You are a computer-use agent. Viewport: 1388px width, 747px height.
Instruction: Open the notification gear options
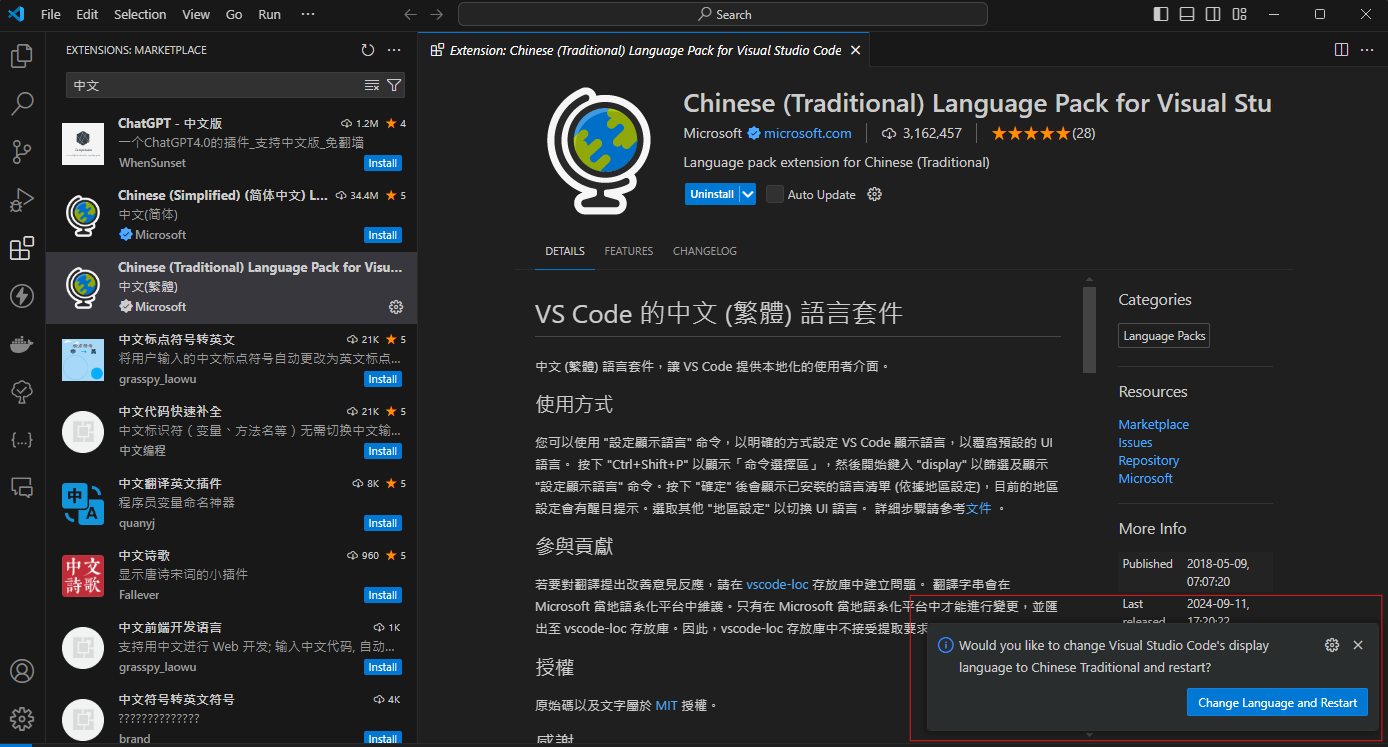pyautogui.click(x=1331, y=645)
